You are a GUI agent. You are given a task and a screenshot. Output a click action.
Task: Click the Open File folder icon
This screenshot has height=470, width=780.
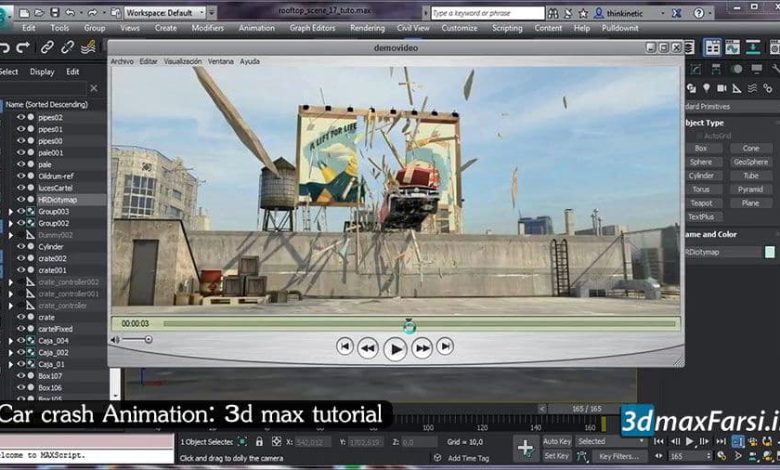pos(39,12)
